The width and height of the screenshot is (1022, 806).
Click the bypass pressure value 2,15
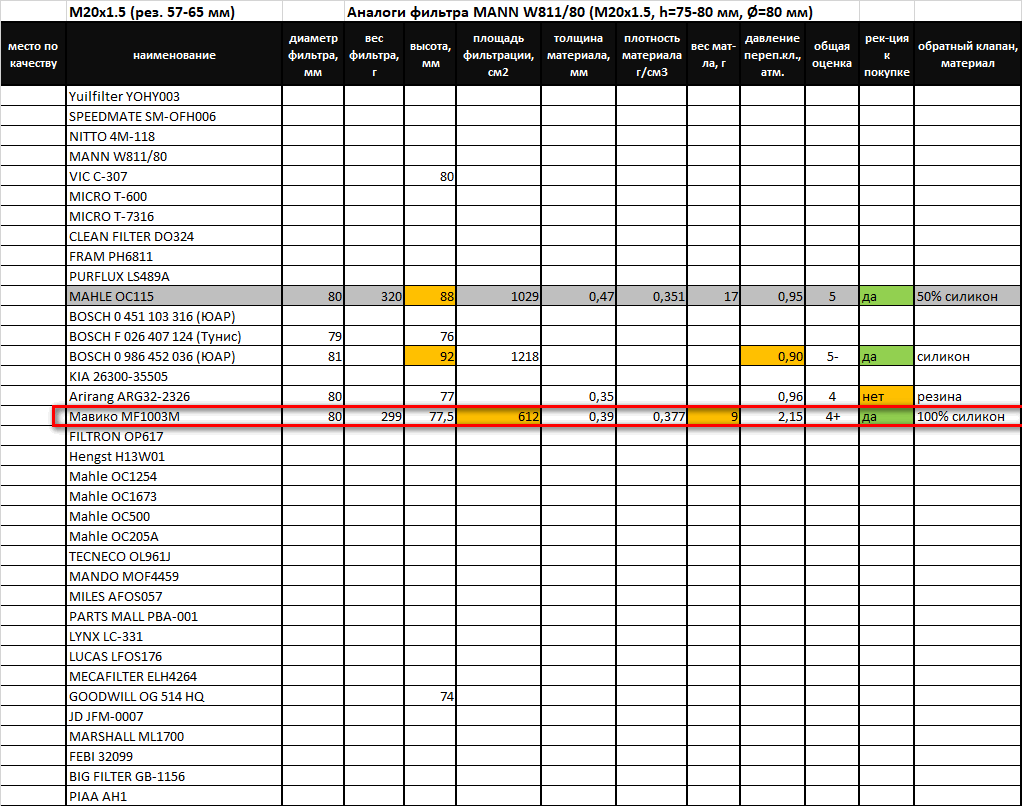(772, 416)
